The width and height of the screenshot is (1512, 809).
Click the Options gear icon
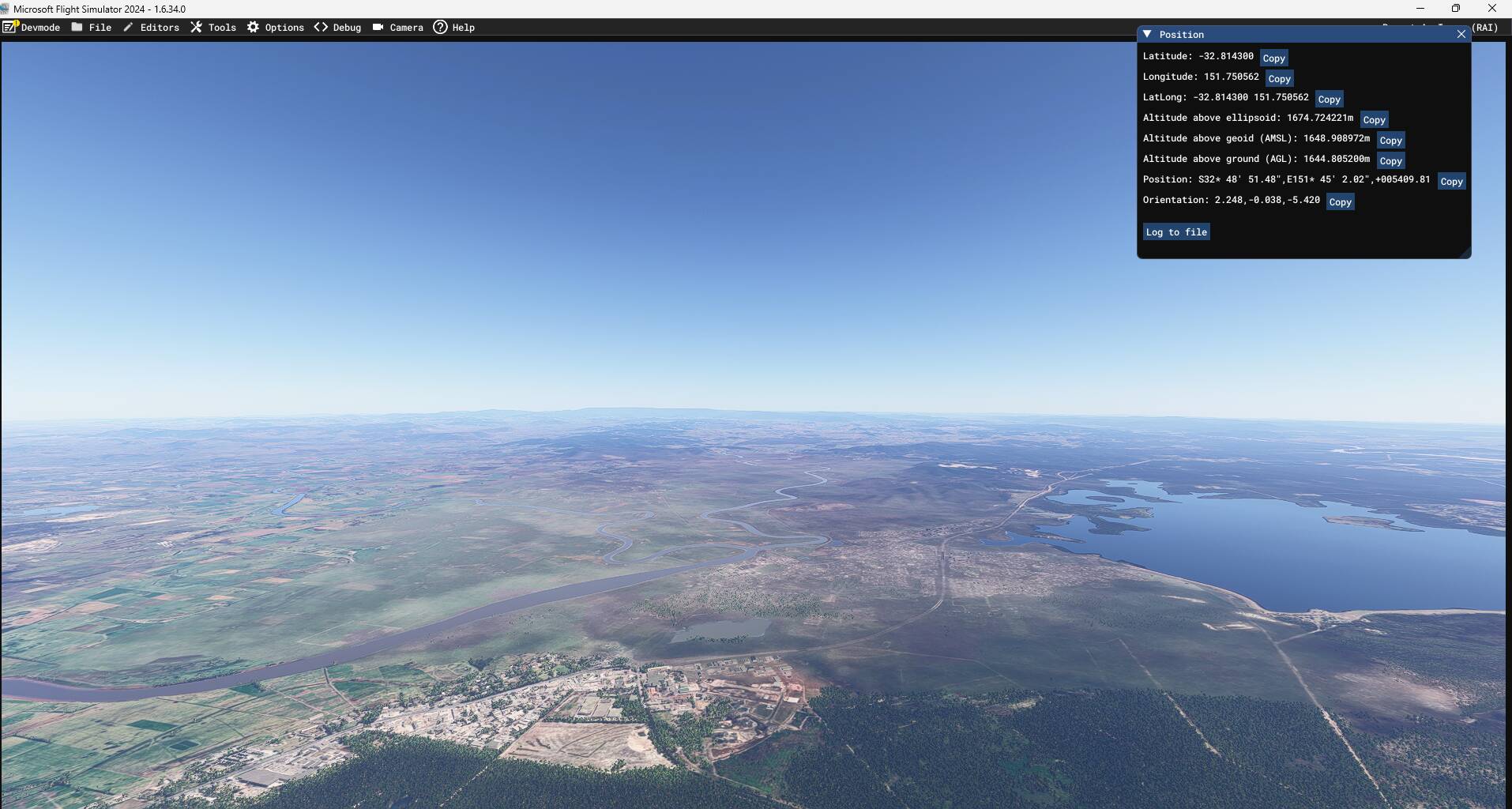[x=253, y=27]
